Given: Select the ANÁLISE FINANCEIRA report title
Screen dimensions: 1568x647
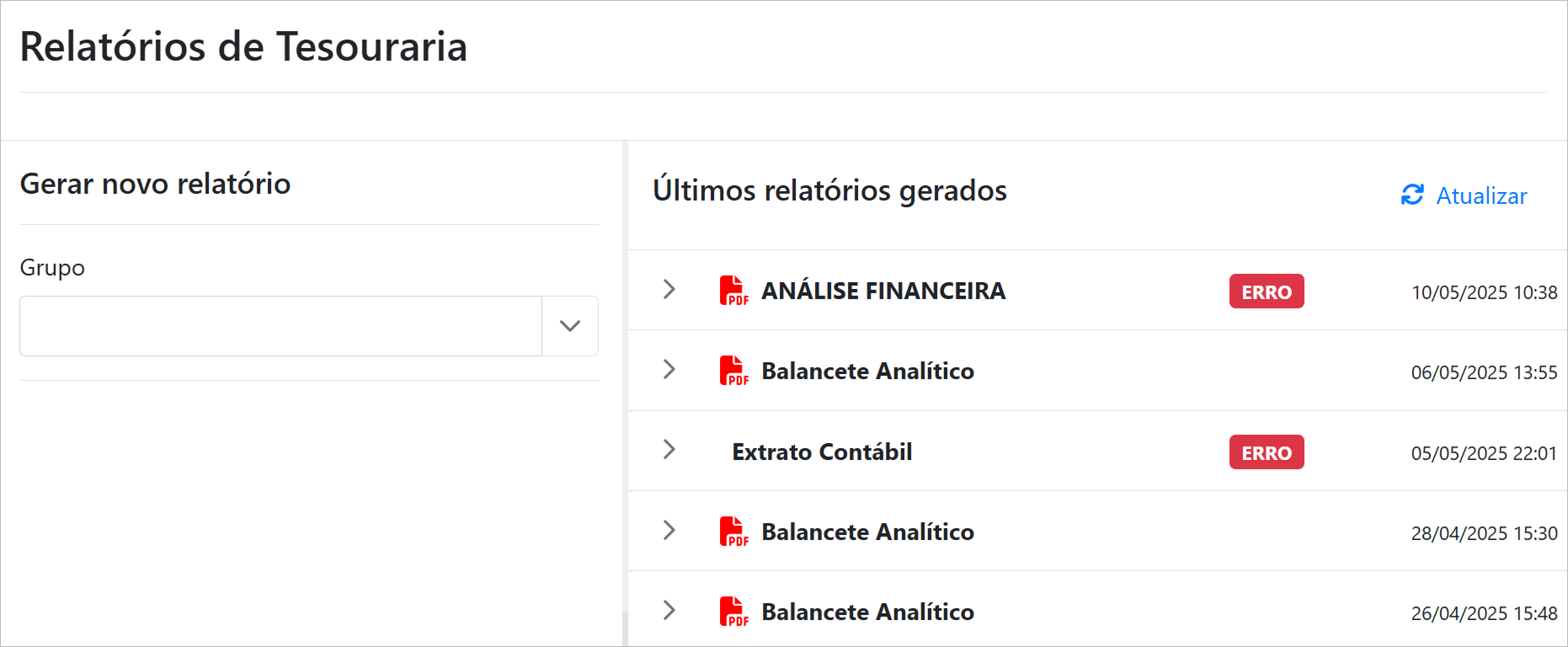Looking at the screenshot, I should pyautogui.click(x=883, y=291).
